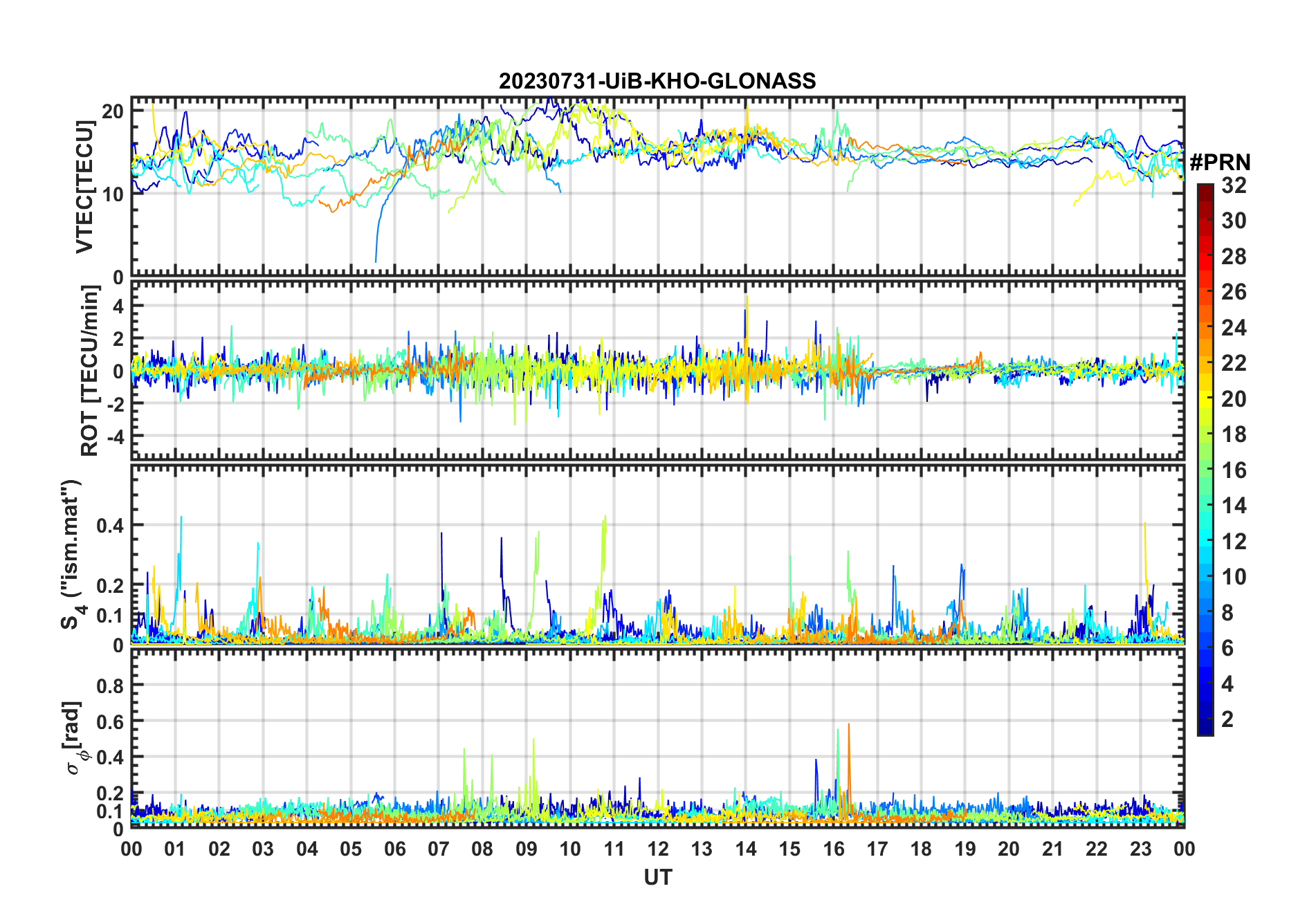1316x920 pixels.
Task: Click colorbar tick label 2
Action: coord(1227,719)
